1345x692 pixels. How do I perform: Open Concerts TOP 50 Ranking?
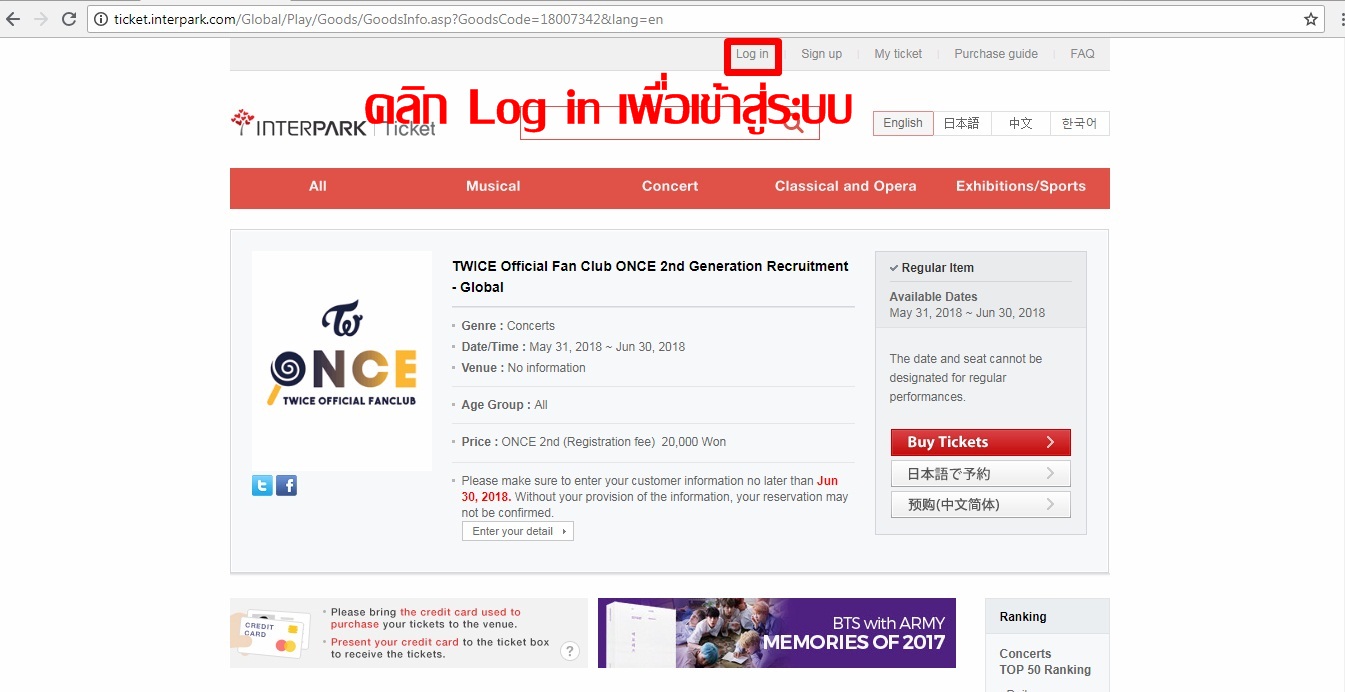point(1045,662)
